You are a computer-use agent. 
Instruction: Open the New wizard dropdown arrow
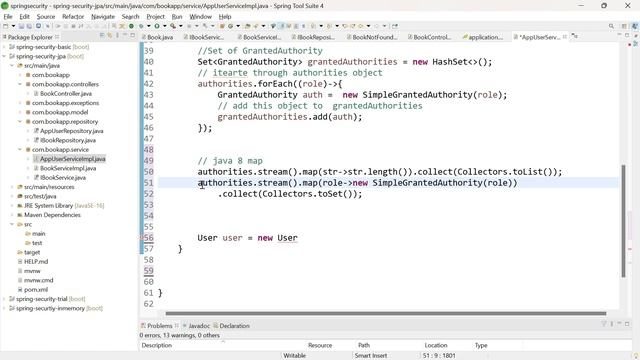[13, 26]
